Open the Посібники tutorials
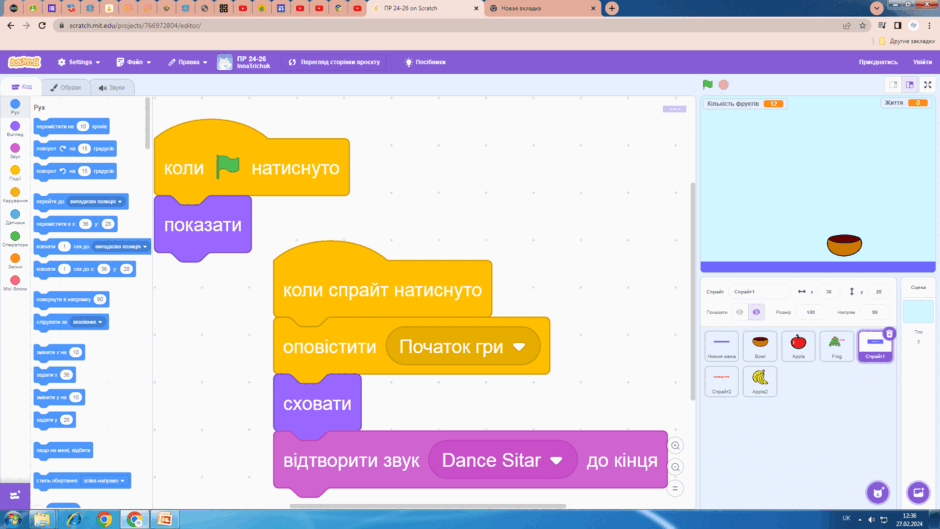 point(425,62)
